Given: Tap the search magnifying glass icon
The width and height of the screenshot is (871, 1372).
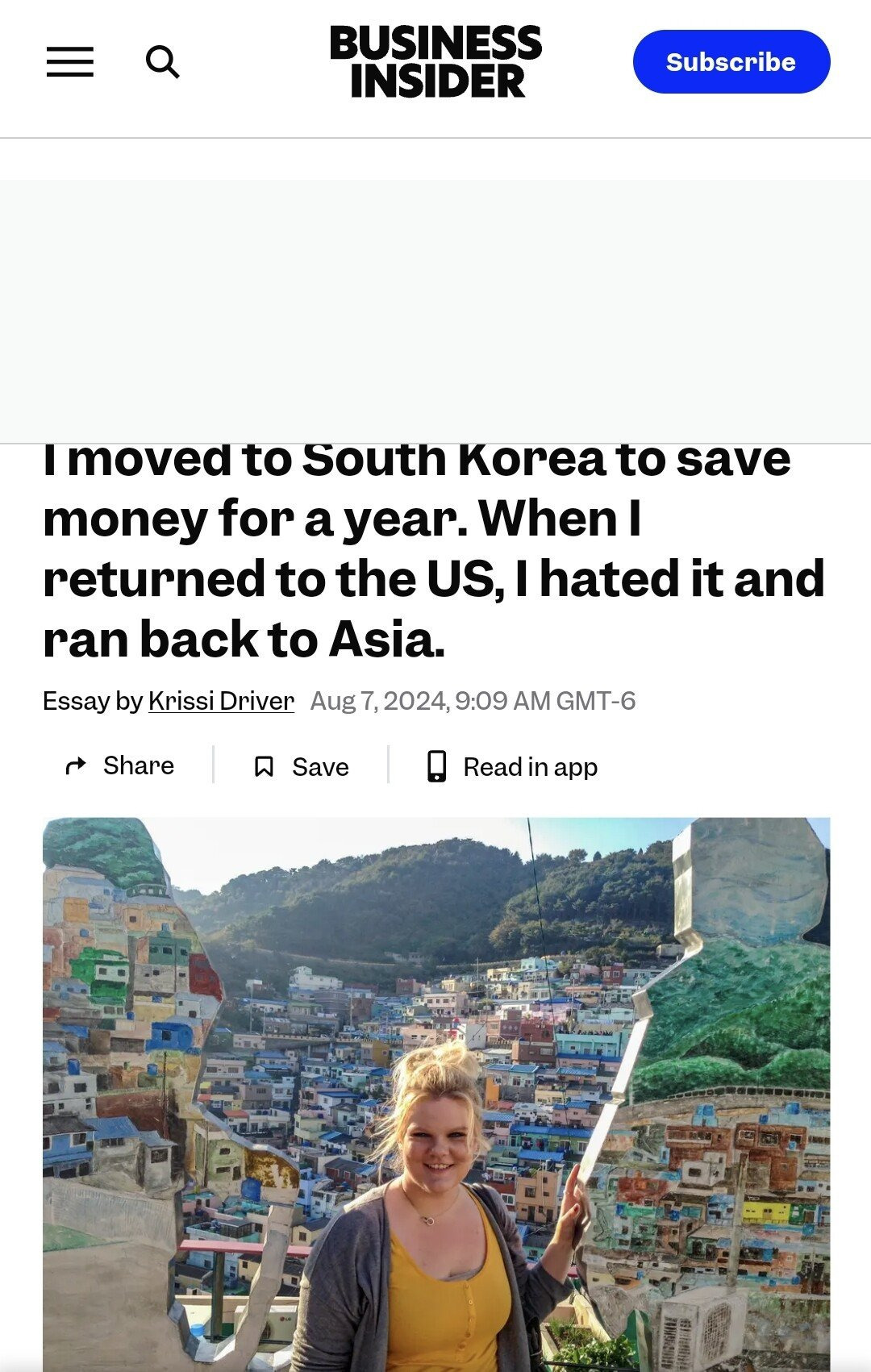Looking at the screenshot, I should click(x=162, y=62).
